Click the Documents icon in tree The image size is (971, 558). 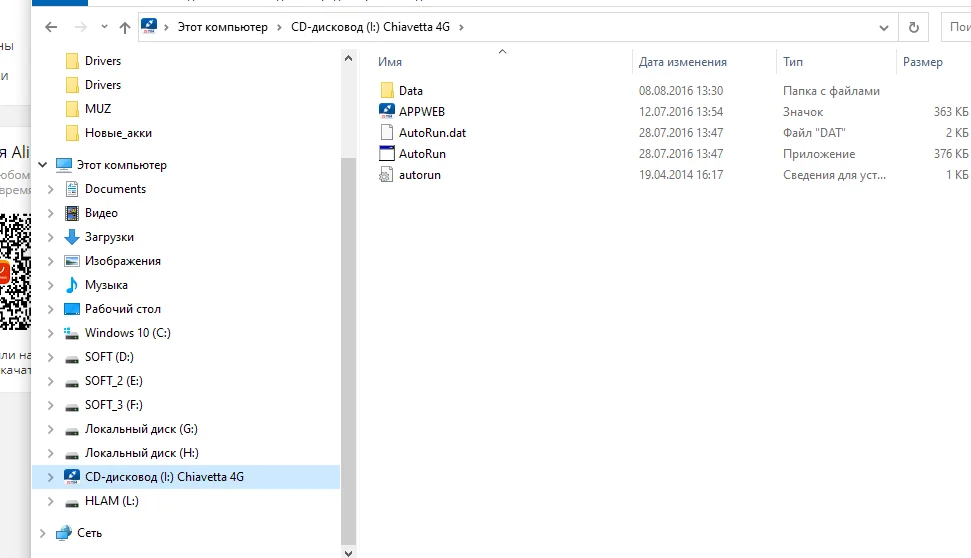tap(72, 189)
